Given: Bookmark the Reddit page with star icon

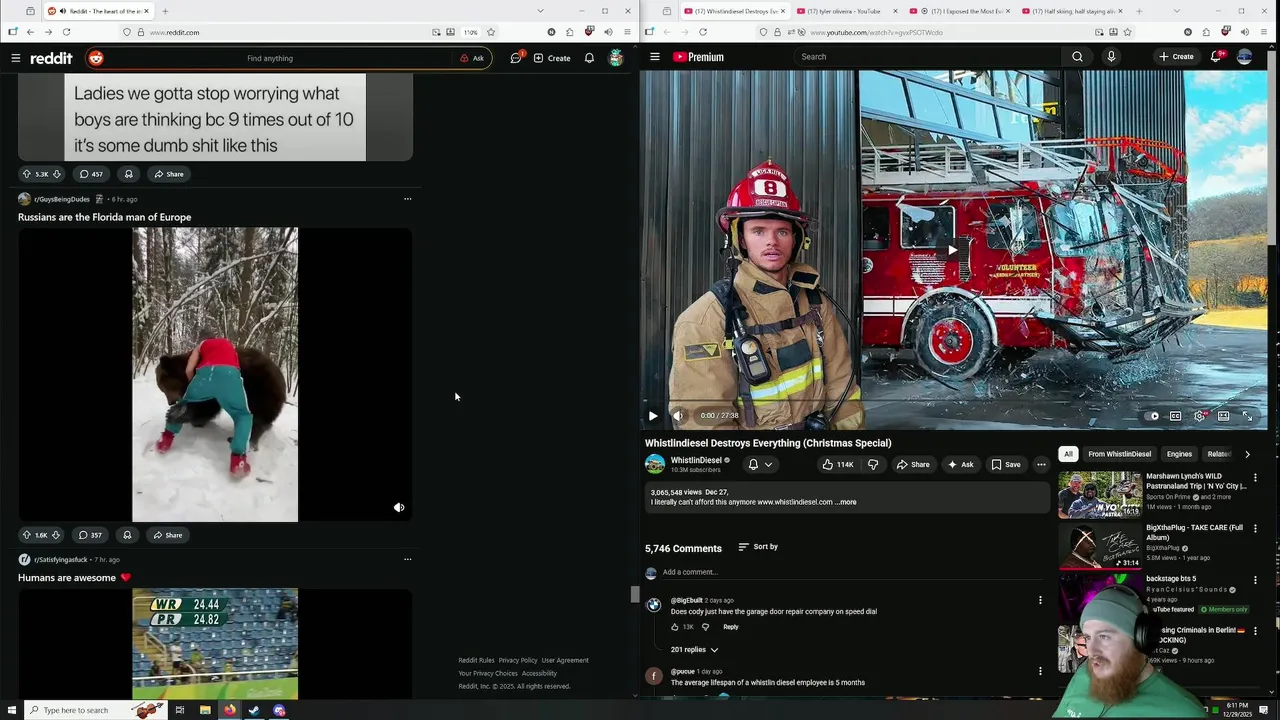Looking at the screenshot, I should 491,32.
